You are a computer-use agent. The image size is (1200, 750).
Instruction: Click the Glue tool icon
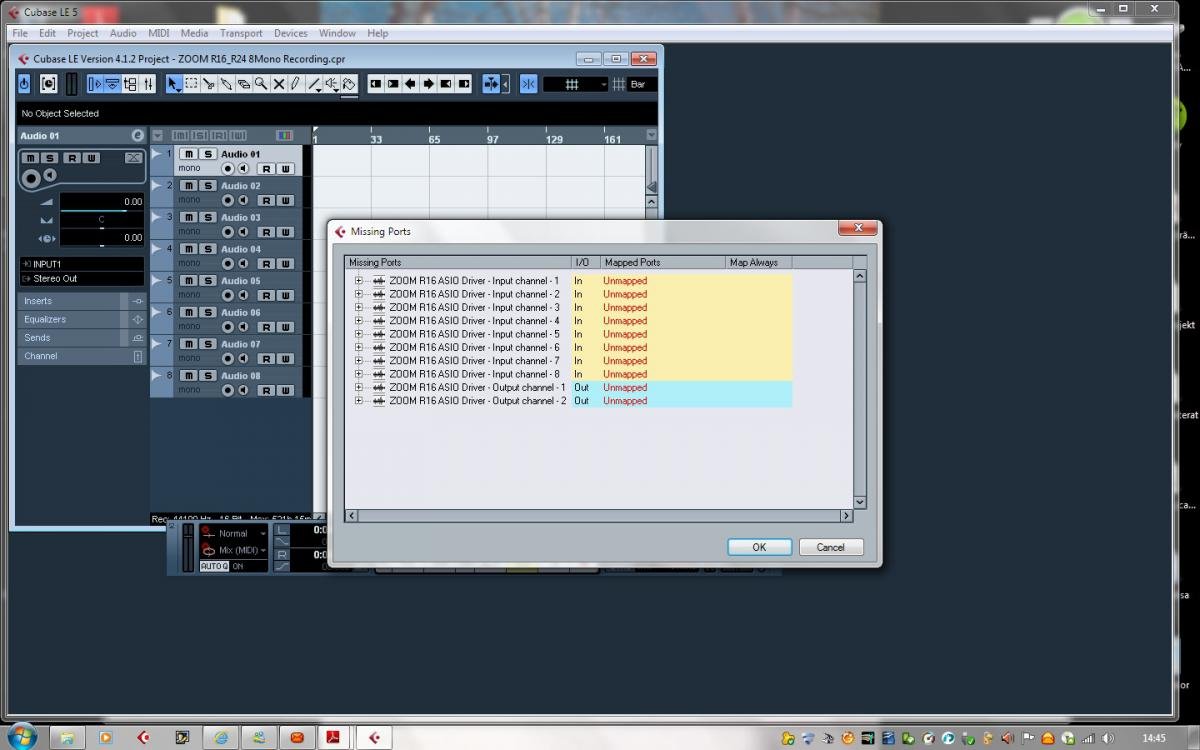click(226, 84)
